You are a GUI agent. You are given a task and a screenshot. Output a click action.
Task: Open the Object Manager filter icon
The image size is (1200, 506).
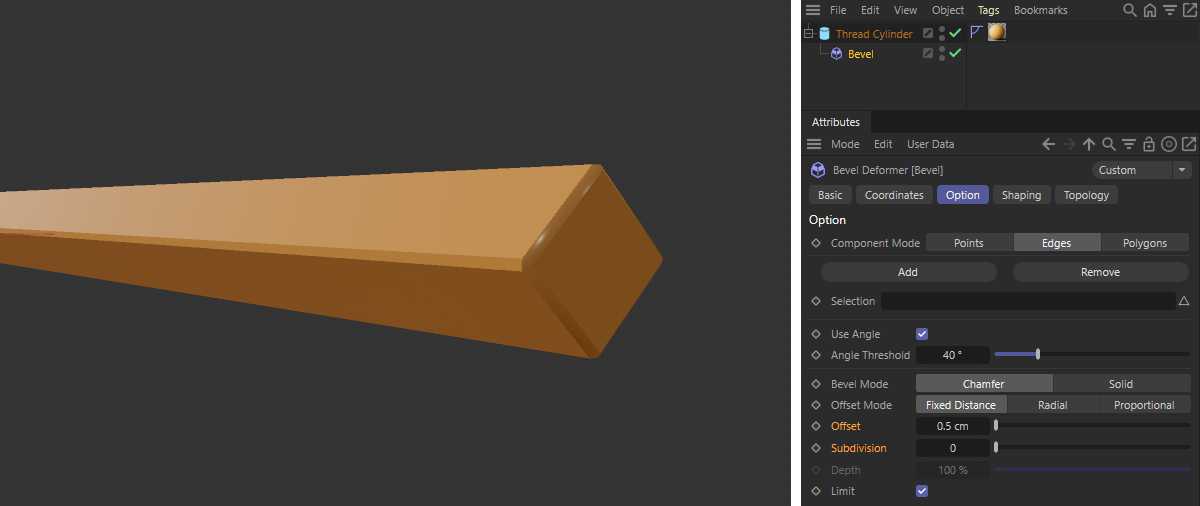[1169, 10]
